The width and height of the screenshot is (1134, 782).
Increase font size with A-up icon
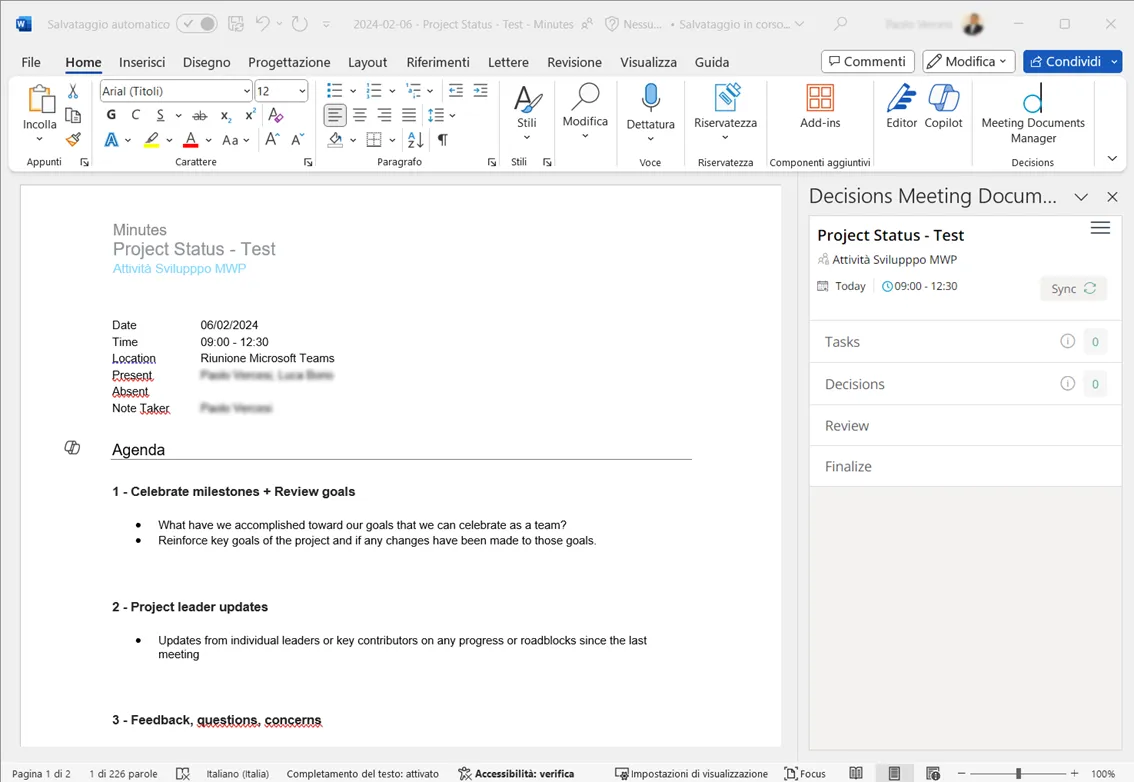[x=272, y=139]
